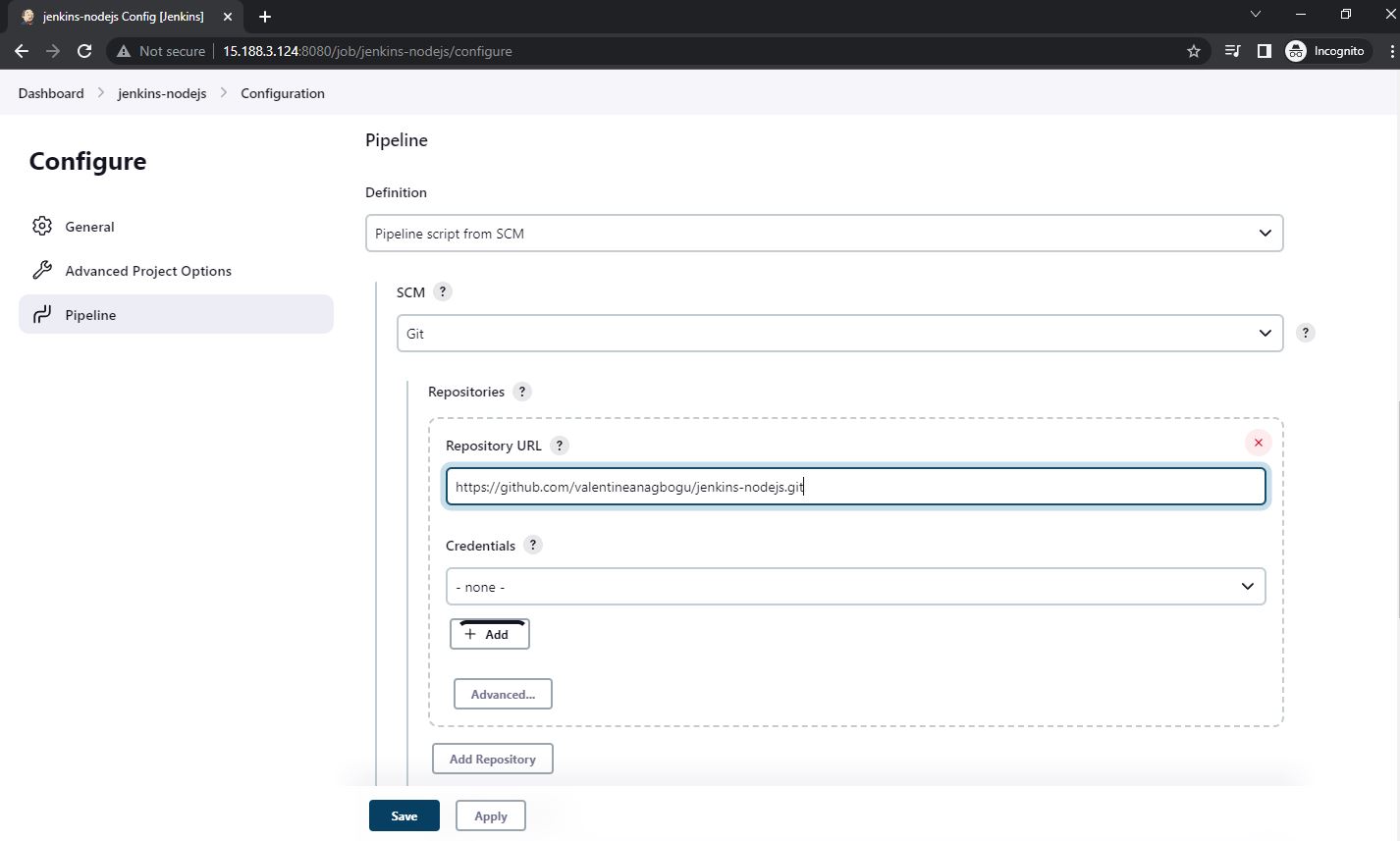Bookmark this page with the star icon
Viewport: 1400px width, 841px height.
[x=1193, y=50]
